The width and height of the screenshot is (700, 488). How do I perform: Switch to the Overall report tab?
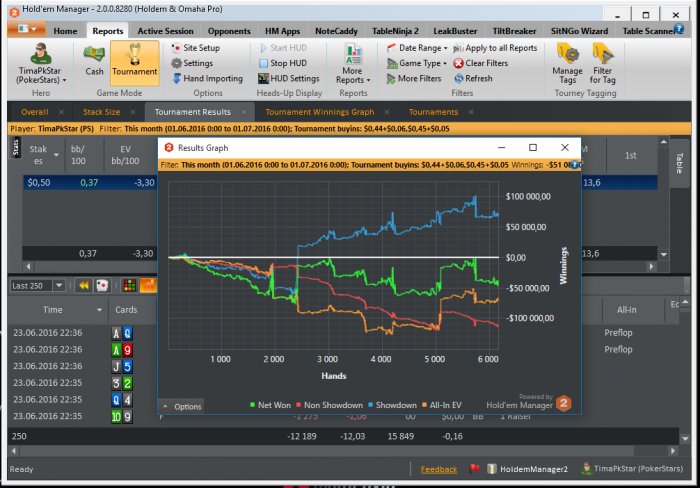pyautogui.click(x=34, y=112)
